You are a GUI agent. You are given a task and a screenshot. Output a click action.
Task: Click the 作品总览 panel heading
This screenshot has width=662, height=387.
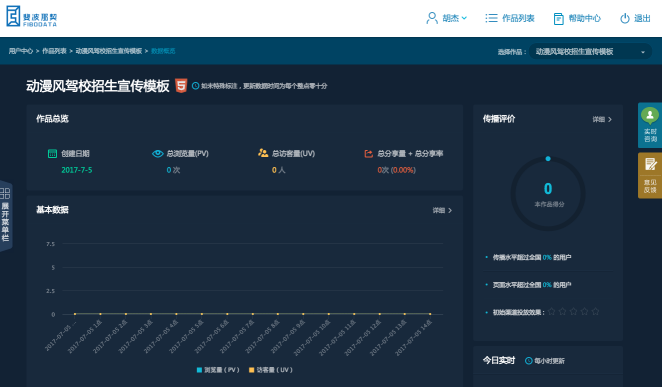pyautogui.click(x=52, y=119)
